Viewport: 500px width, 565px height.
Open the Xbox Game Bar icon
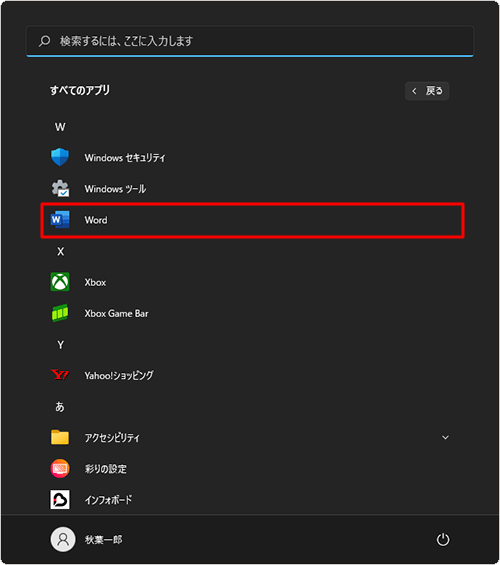60,313
